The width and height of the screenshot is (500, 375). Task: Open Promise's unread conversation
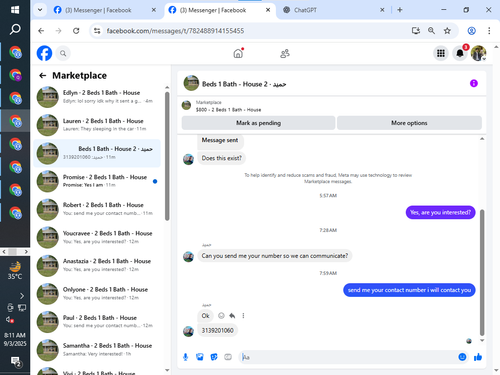(x=97, y=181)
